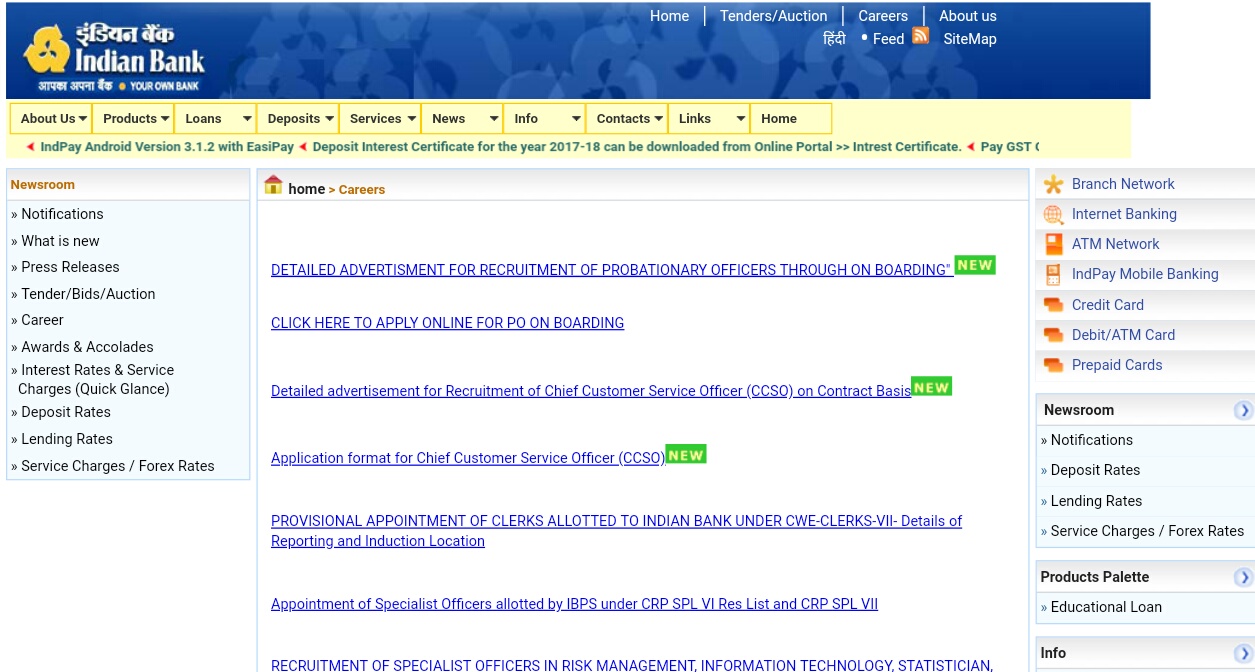1255x672 pixels.
Task: Click the Internet Banking globe icon
Action: tap(1053, 214)
